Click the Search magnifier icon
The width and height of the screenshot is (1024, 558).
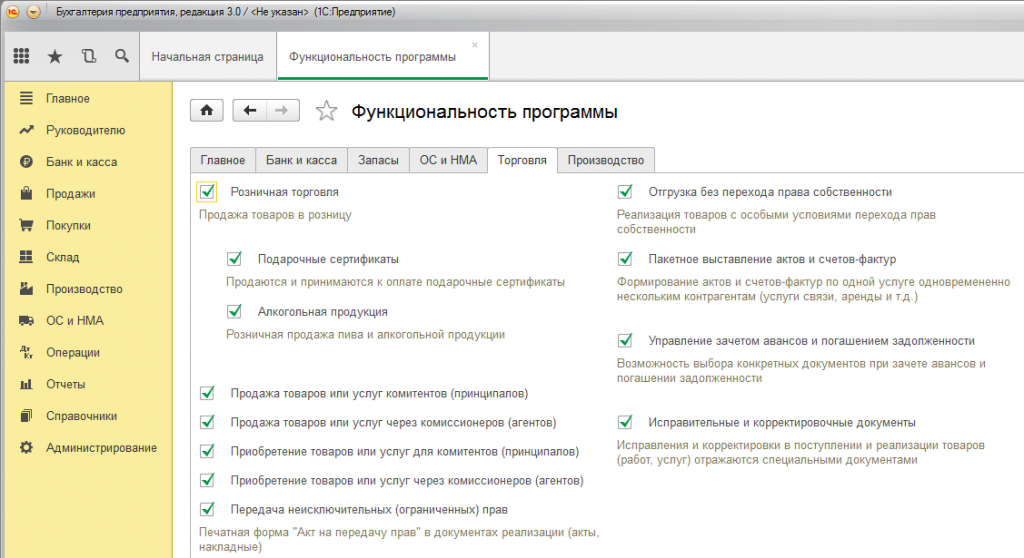point(121,57)
